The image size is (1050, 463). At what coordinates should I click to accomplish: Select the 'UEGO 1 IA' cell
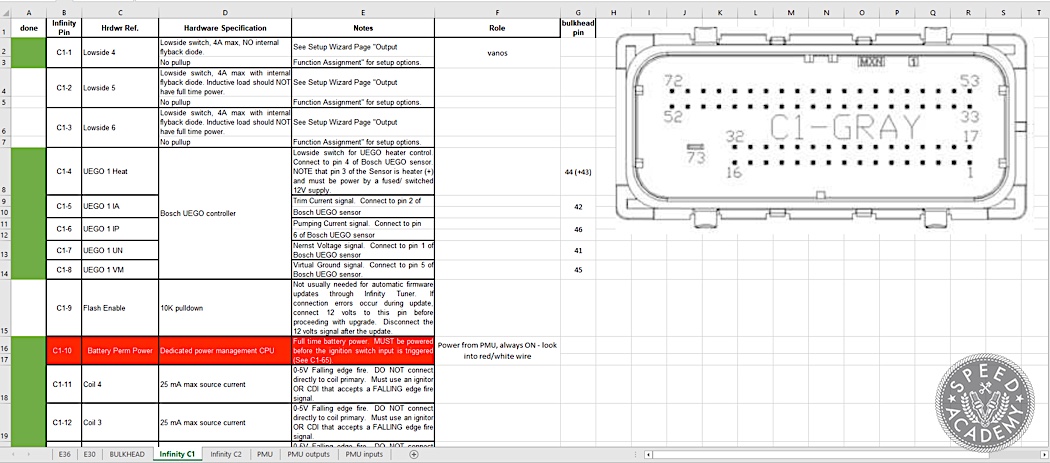[120, 207]
